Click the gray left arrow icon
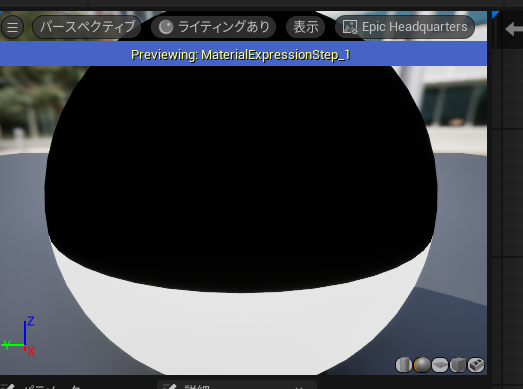The image size is (523, 389). point(514,29)
